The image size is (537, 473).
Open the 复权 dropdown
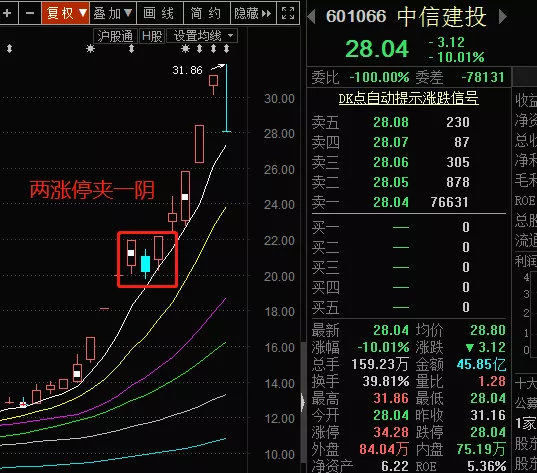click(65, 13)
